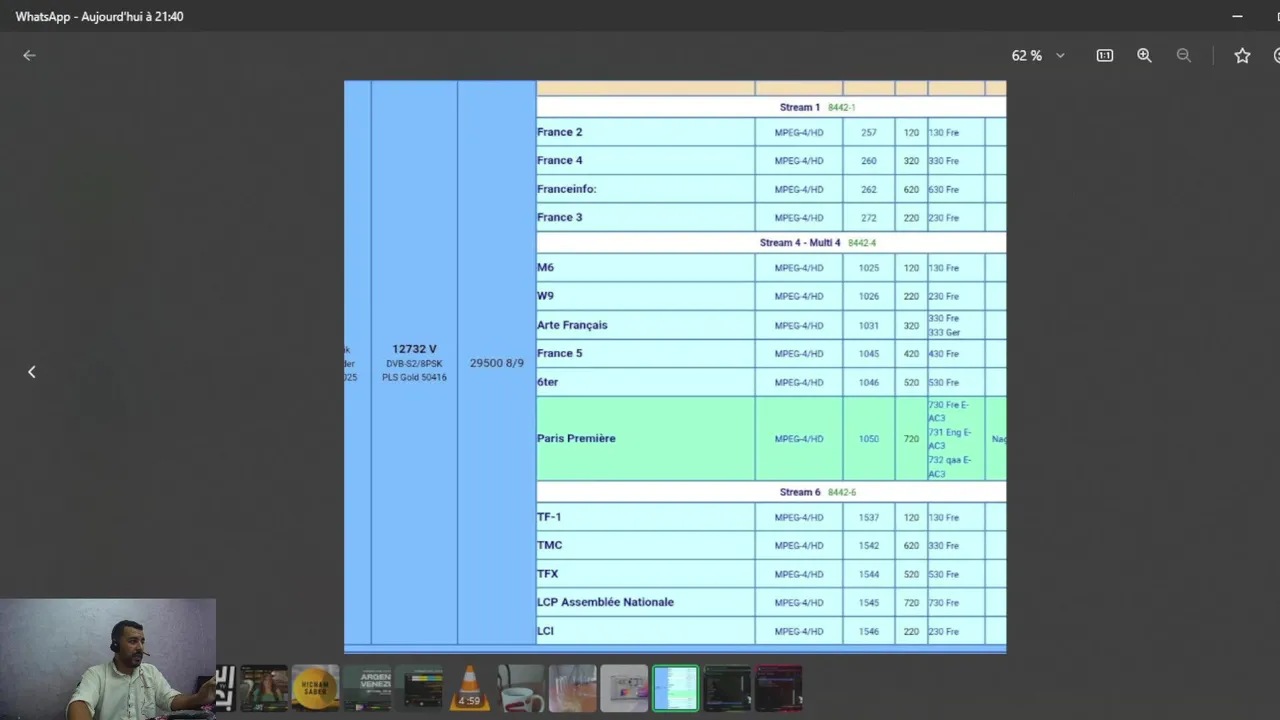
Task: Click the 8442-4 stream ID link
Action: [861, 243]
